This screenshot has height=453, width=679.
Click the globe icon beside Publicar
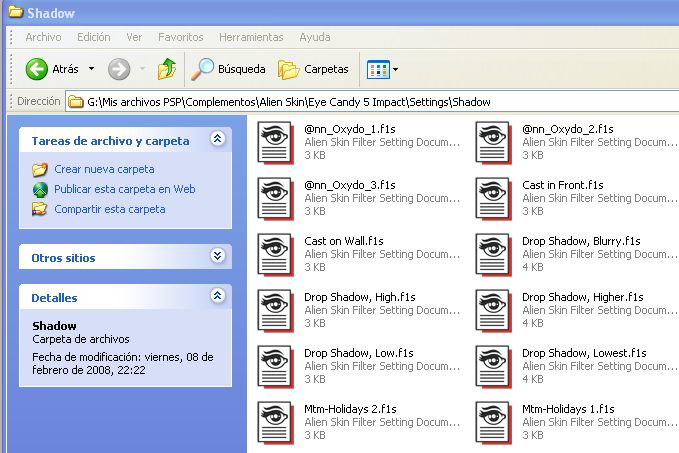tap(40, 190)
